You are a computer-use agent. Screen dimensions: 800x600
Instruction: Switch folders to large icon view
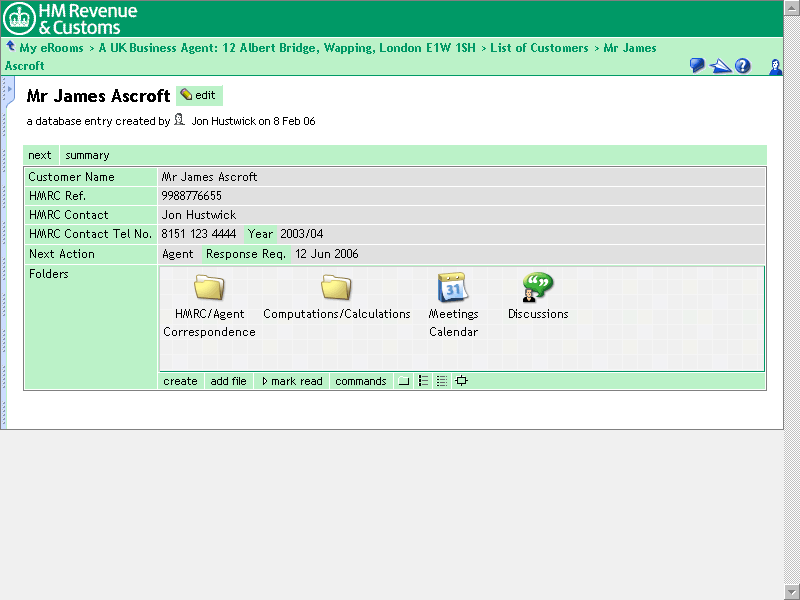404,381
